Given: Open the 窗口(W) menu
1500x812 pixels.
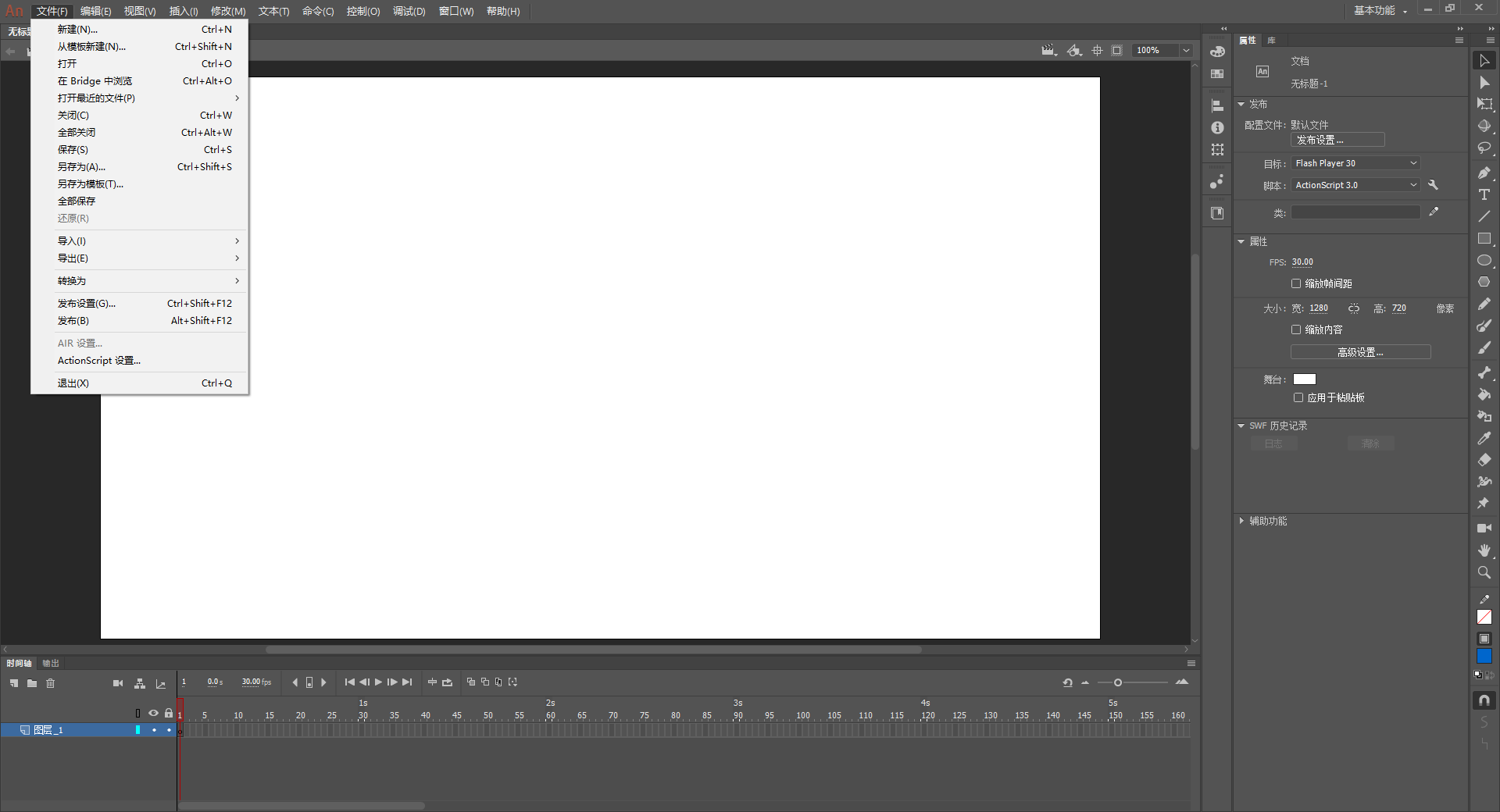Looking at the screenshot, I should 456,11.
